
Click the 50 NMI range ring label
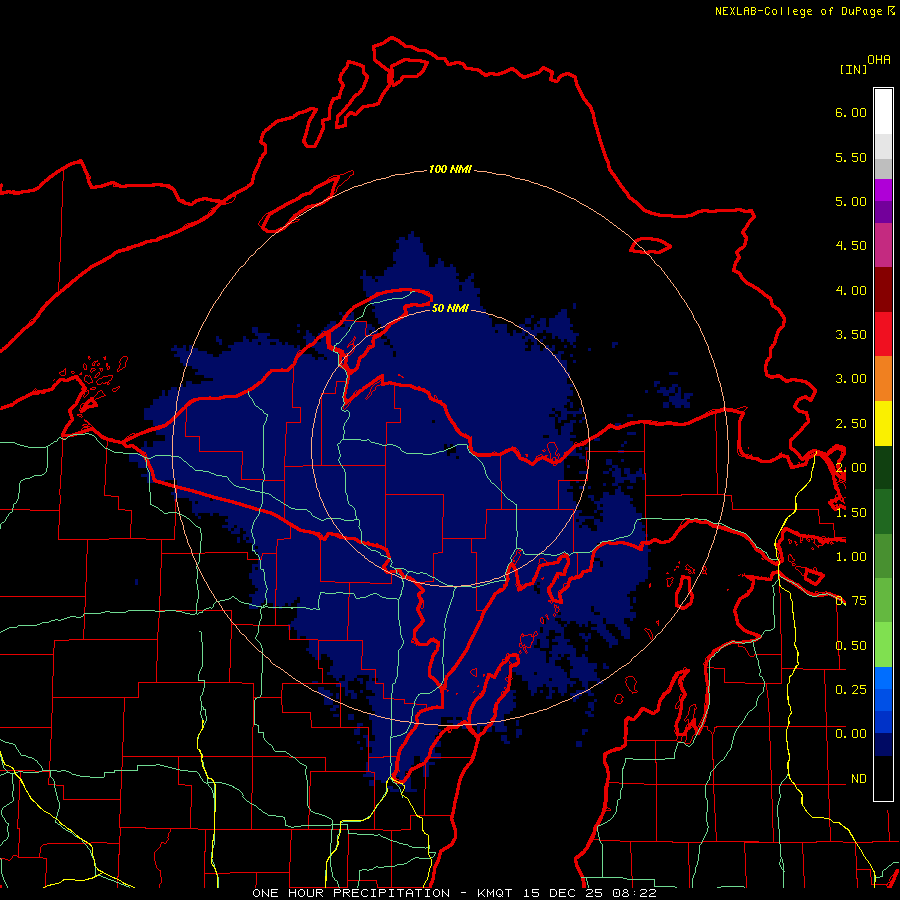(x=450, y=308)
